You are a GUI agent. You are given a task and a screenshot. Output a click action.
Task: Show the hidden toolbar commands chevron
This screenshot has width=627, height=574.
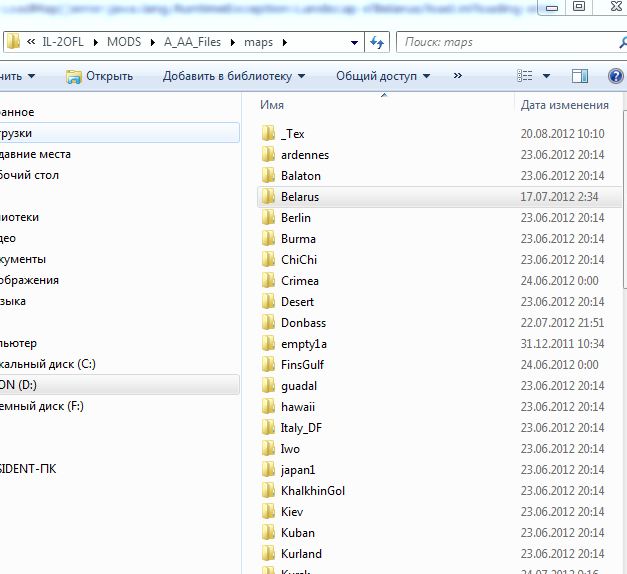click(x=458, y=76)
